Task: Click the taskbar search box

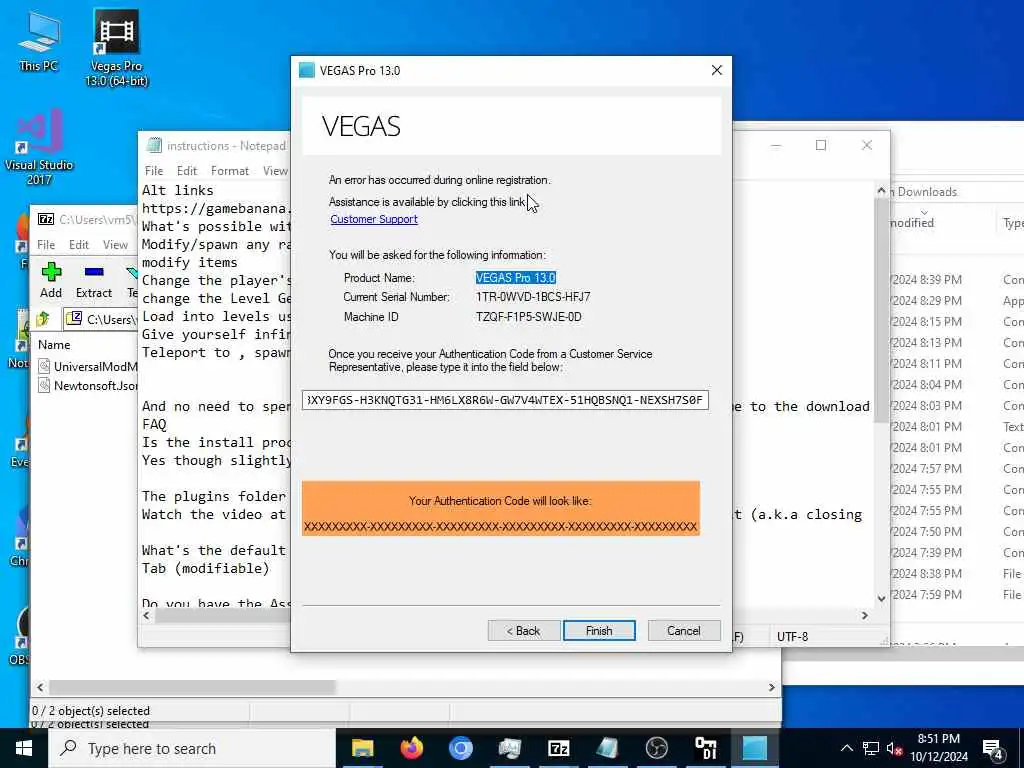Action: point(193,748)
